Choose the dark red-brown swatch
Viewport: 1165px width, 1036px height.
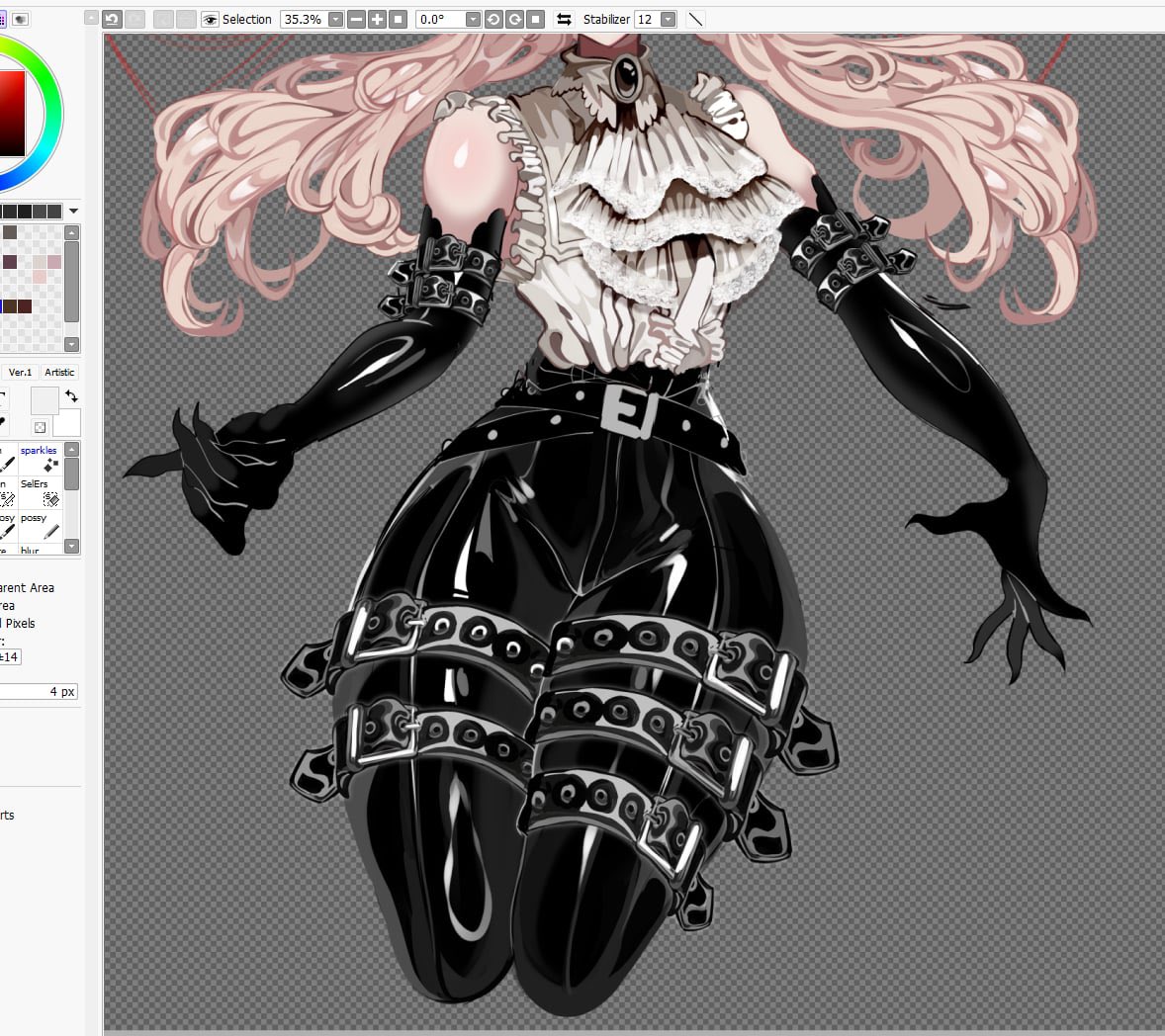[25, 306]
